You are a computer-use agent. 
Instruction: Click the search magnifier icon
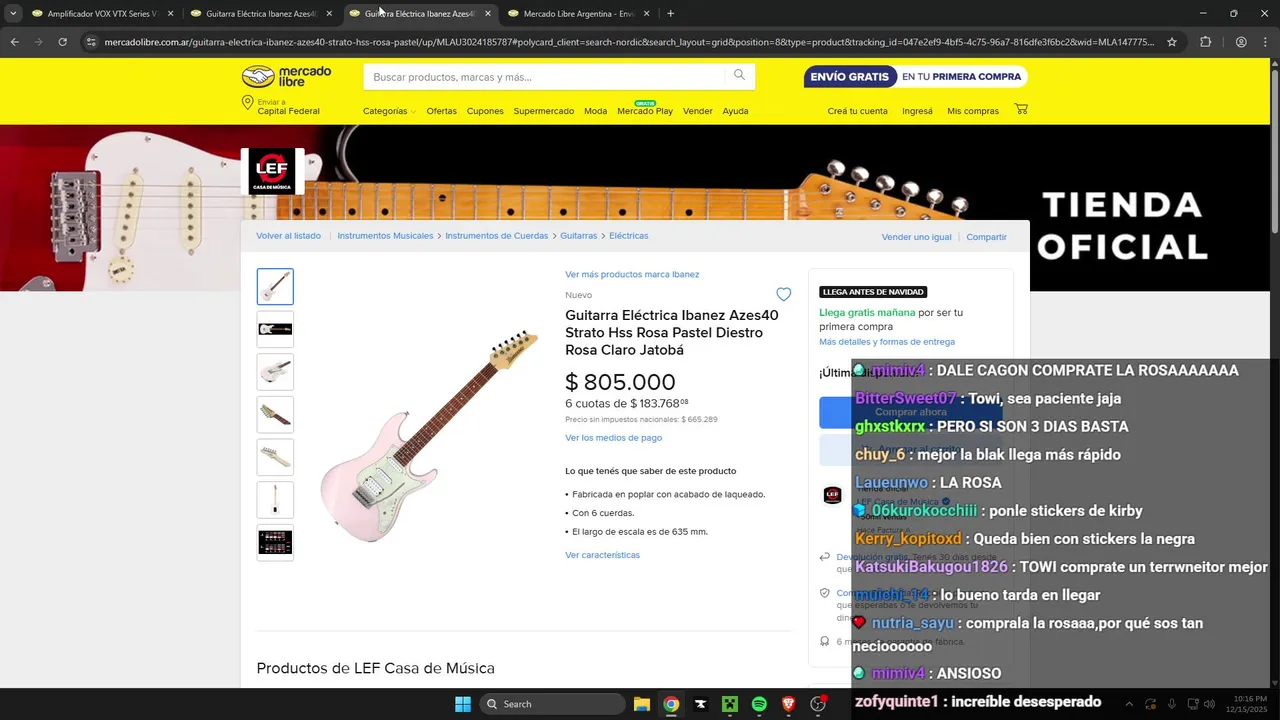[739, 76]
